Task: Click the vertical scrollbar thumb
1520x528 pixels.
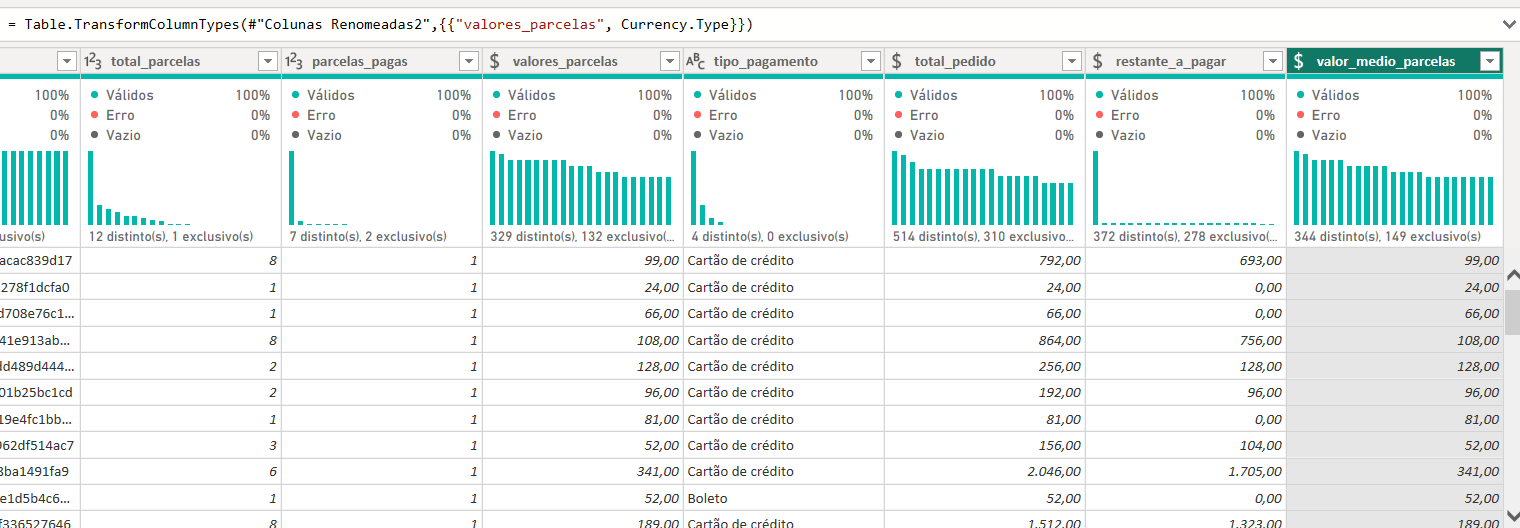Action: click(x=1512, y=307)
